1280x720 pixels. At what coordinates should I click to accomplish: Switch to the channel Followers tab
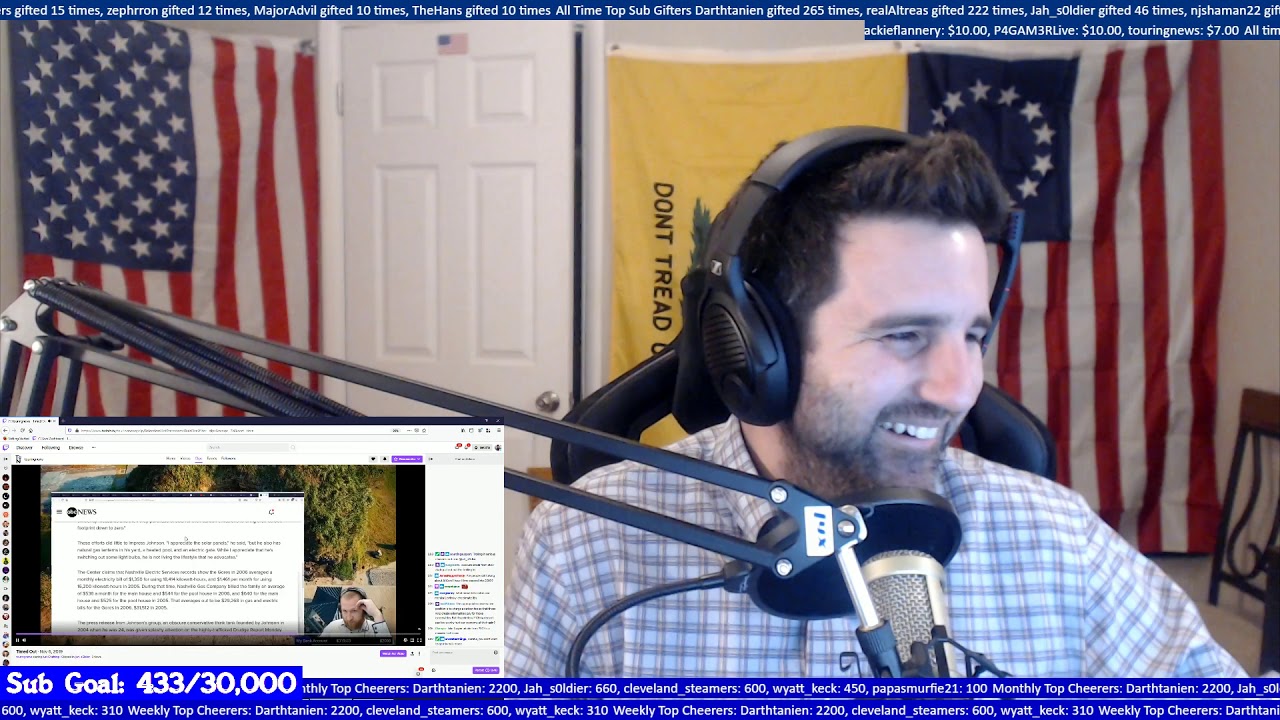coord(228,459)
